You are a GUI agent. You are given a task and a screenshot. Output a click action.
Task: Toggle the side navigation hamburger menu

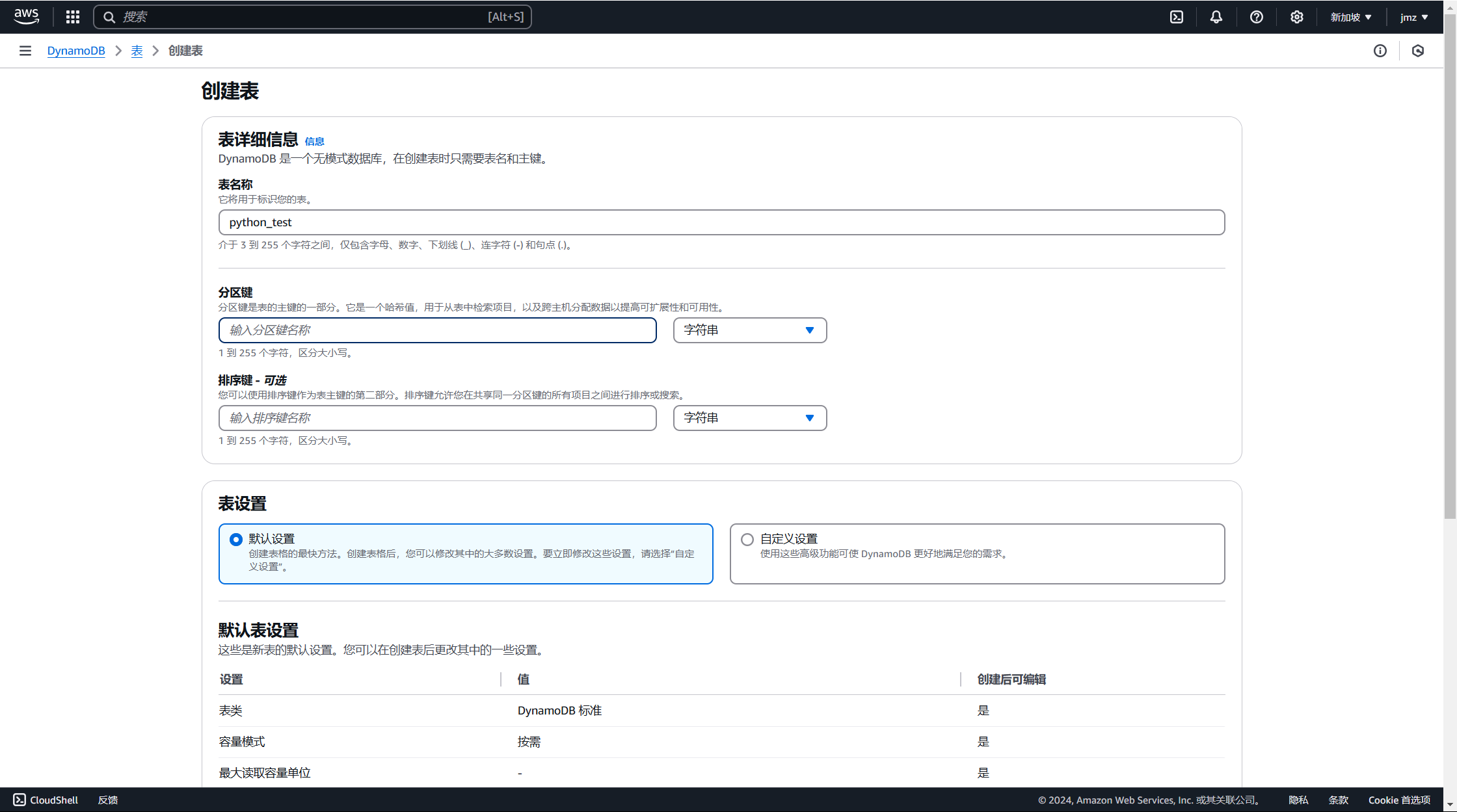point(25,51)
